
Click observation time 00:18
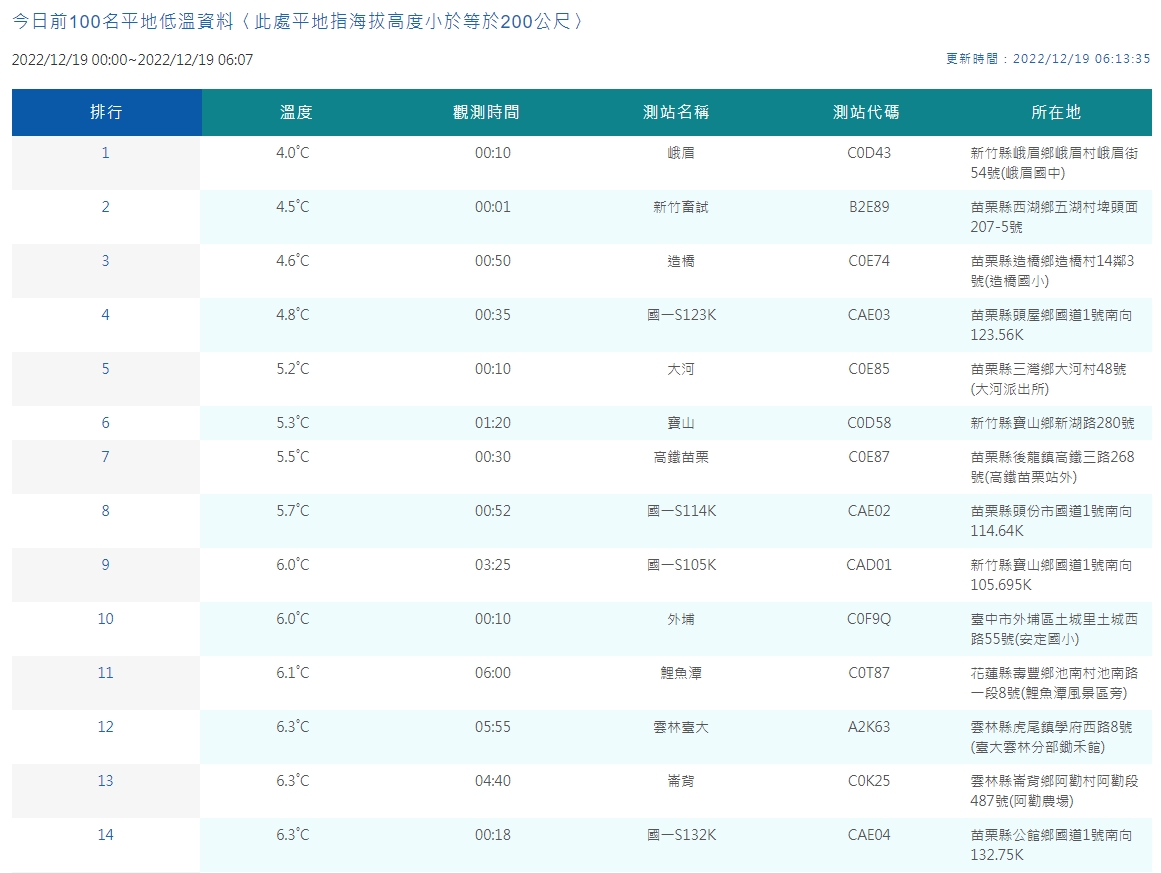493,836
